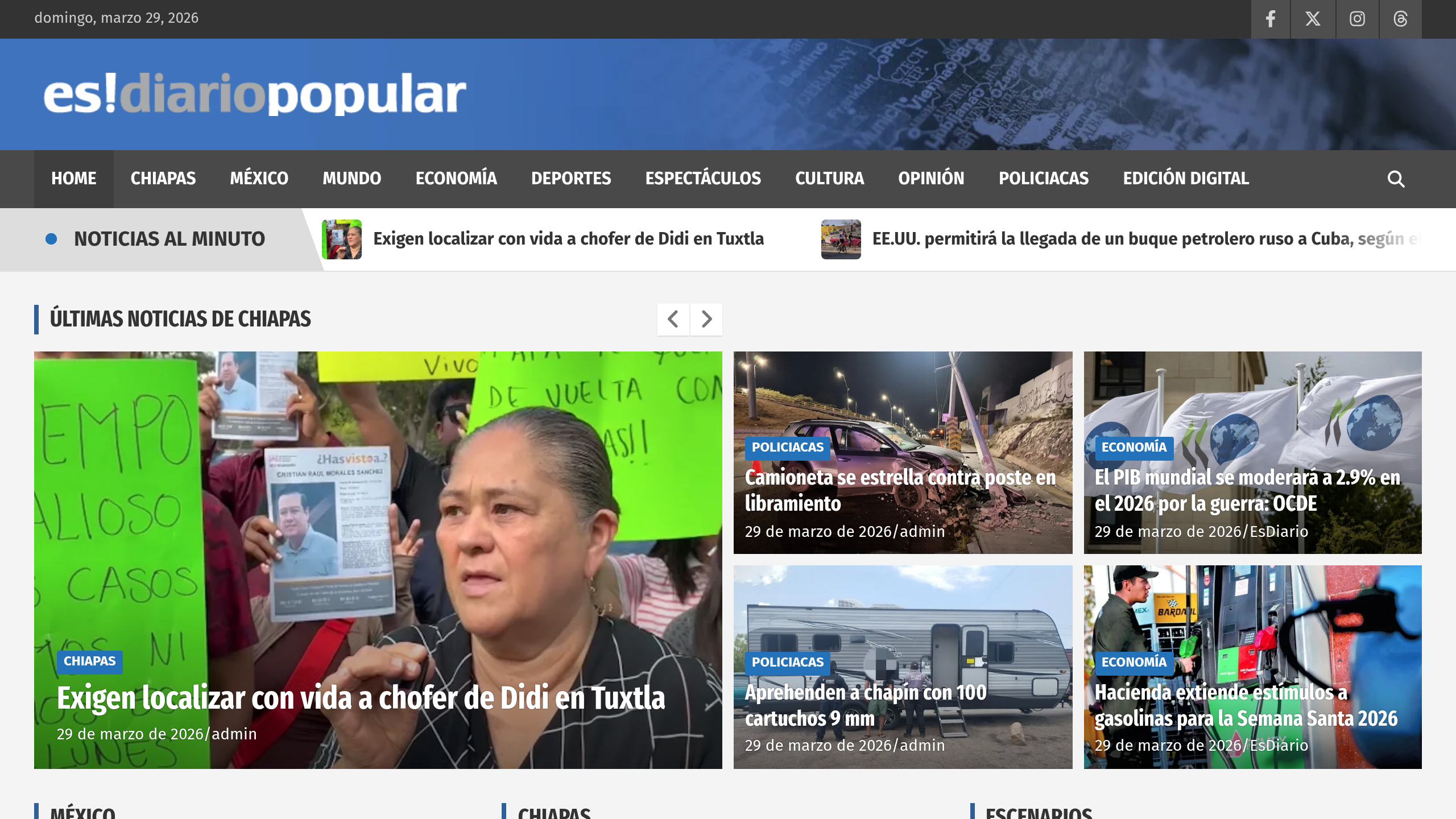This screenshot has width=1456, height=819.
Task: Click the POLICIACAS badge on the crash story
Action: click(788, 447)
